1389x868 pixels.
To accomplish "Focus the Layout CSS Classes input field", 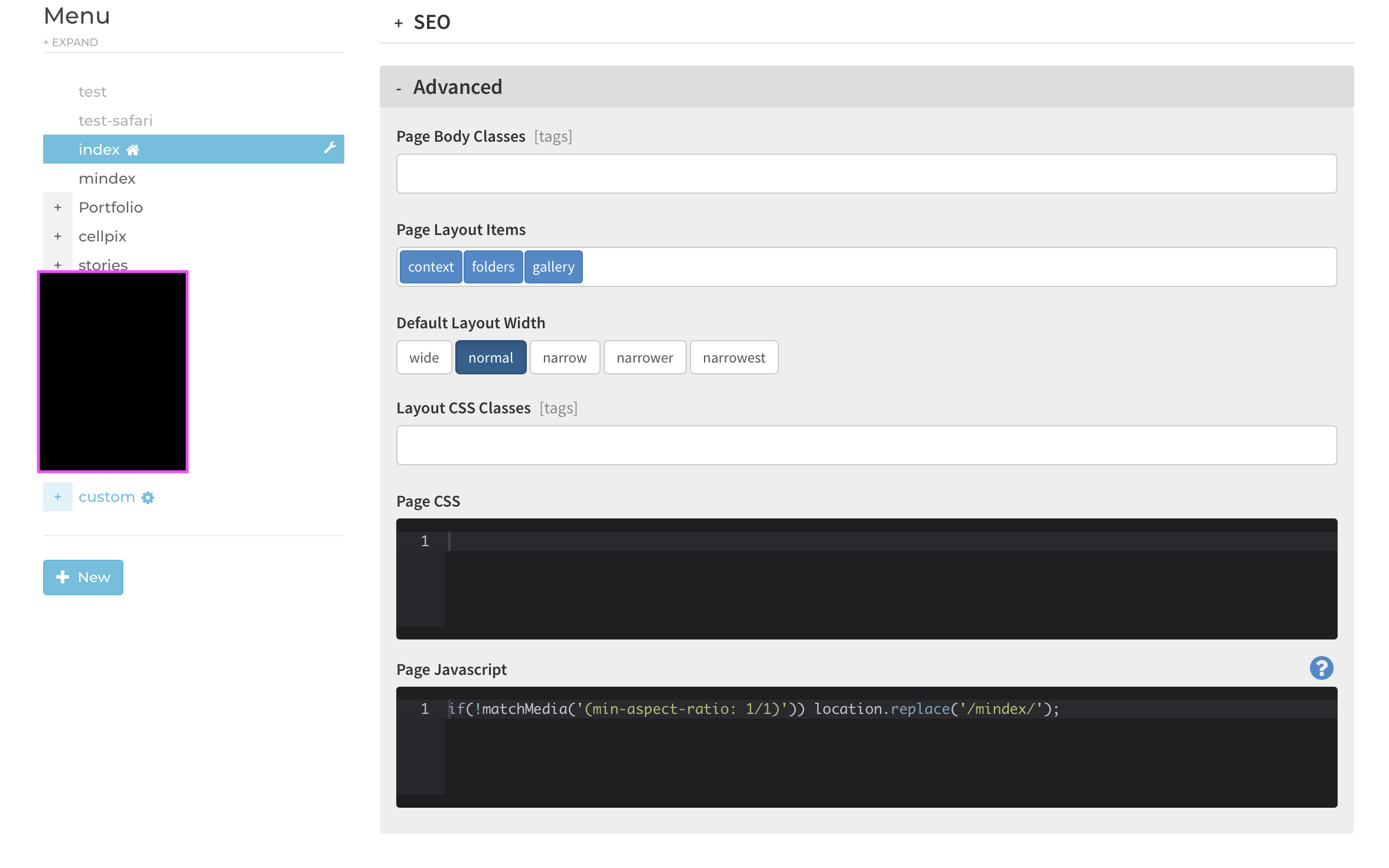I will pos(866,445).
